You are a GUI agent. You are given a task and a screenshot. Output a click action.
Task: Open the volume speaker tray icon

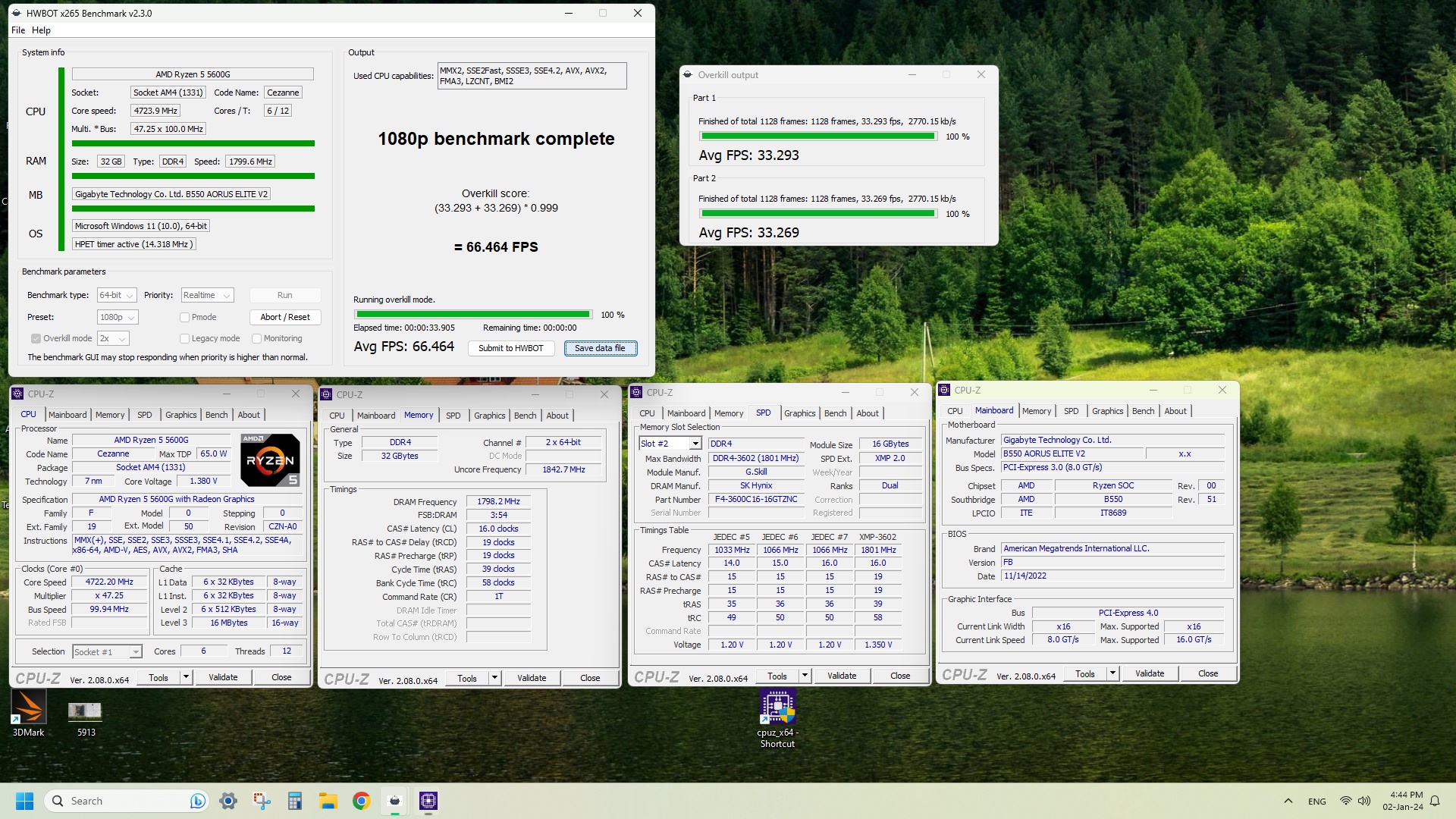[1364, 801]
